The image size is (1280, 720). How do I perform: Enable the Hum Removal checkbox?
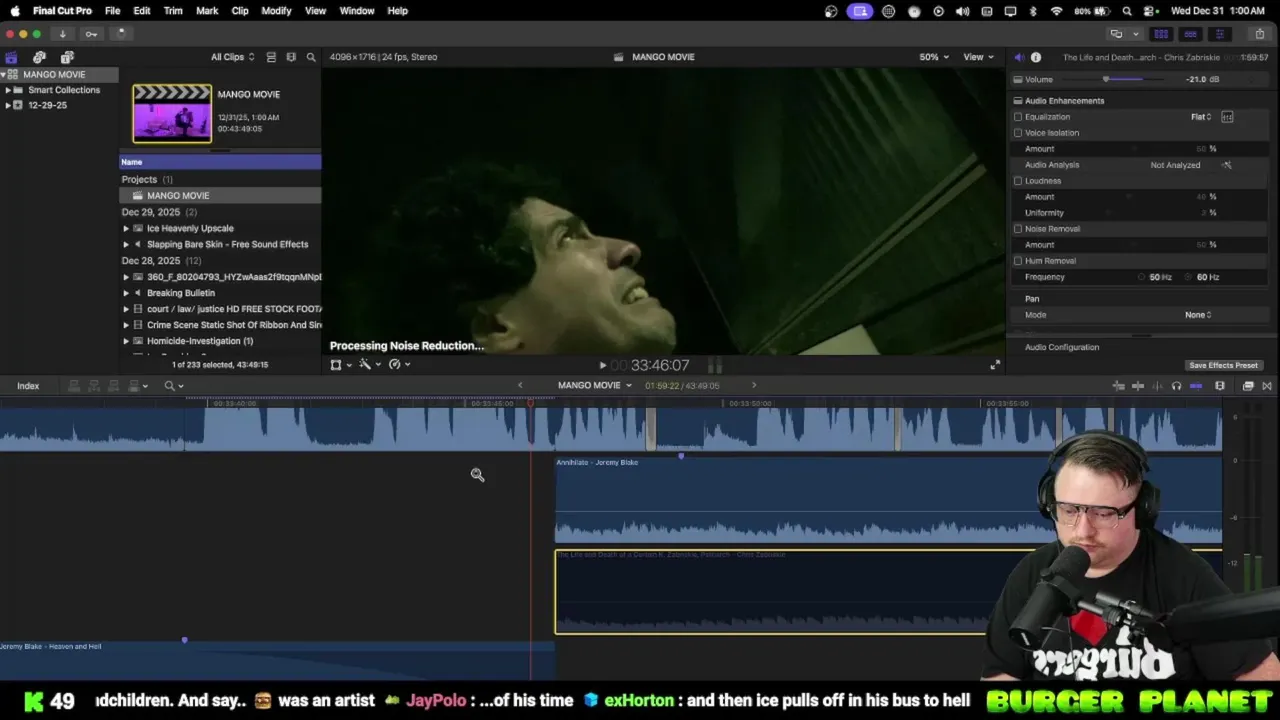(x=1018, y=261)
